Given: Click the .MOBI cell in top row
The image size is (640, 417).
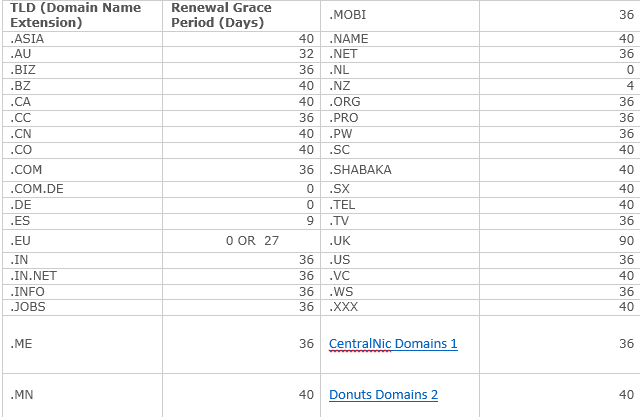Looking at the screenshot, I should pyautogui.click(x=400, y=16).
